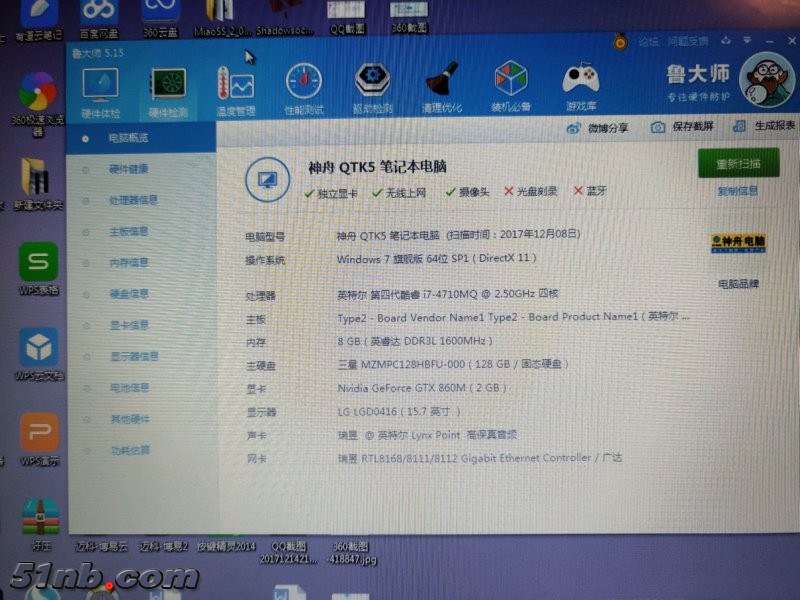Screen dimensions: 800x600
Task: Click the 论坛 forum link
Action: (648, 42)
